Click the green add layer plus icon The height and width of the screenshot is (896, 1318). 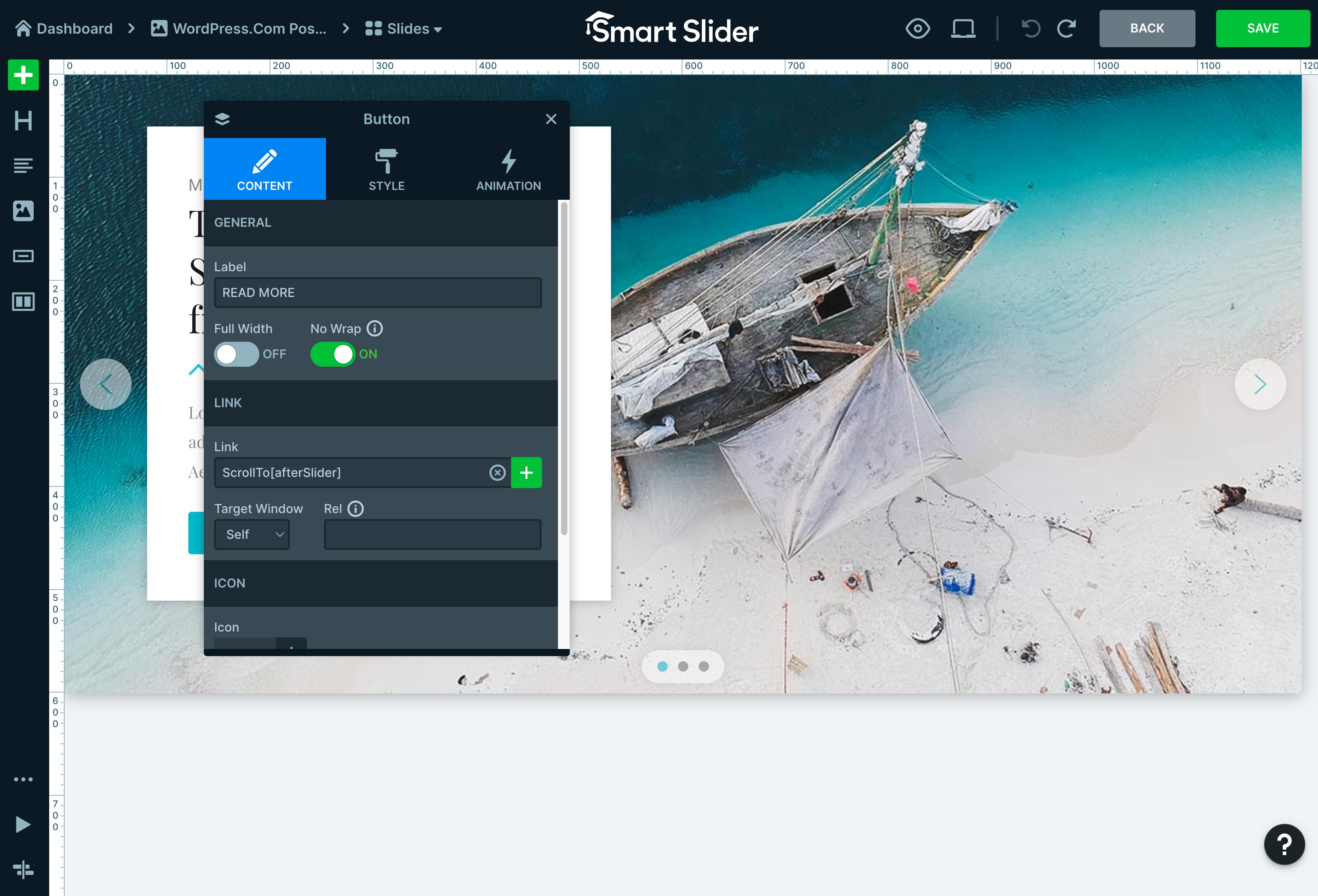[x=23, y=75]
